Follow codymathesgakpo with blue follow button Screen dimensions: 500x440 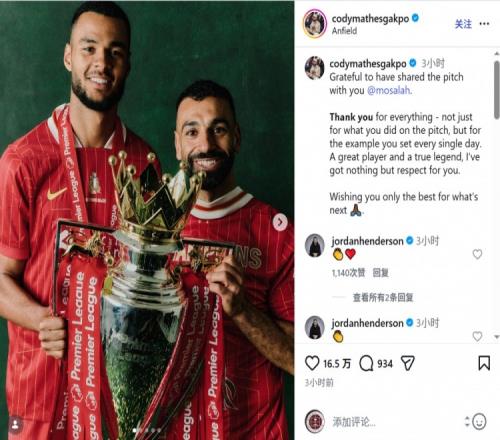point(463,24)
